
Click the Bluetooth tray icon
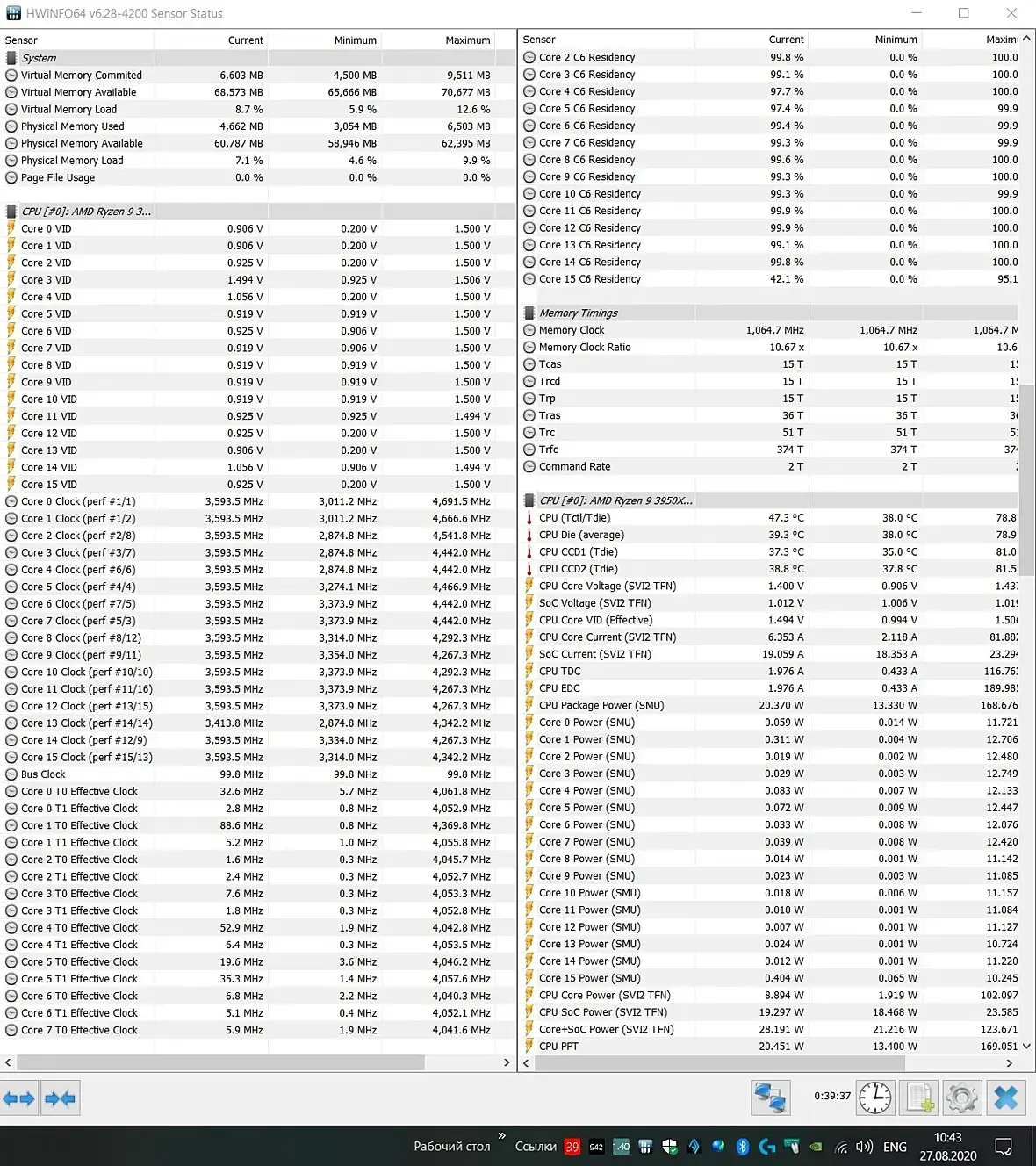tap(742, 1146)
